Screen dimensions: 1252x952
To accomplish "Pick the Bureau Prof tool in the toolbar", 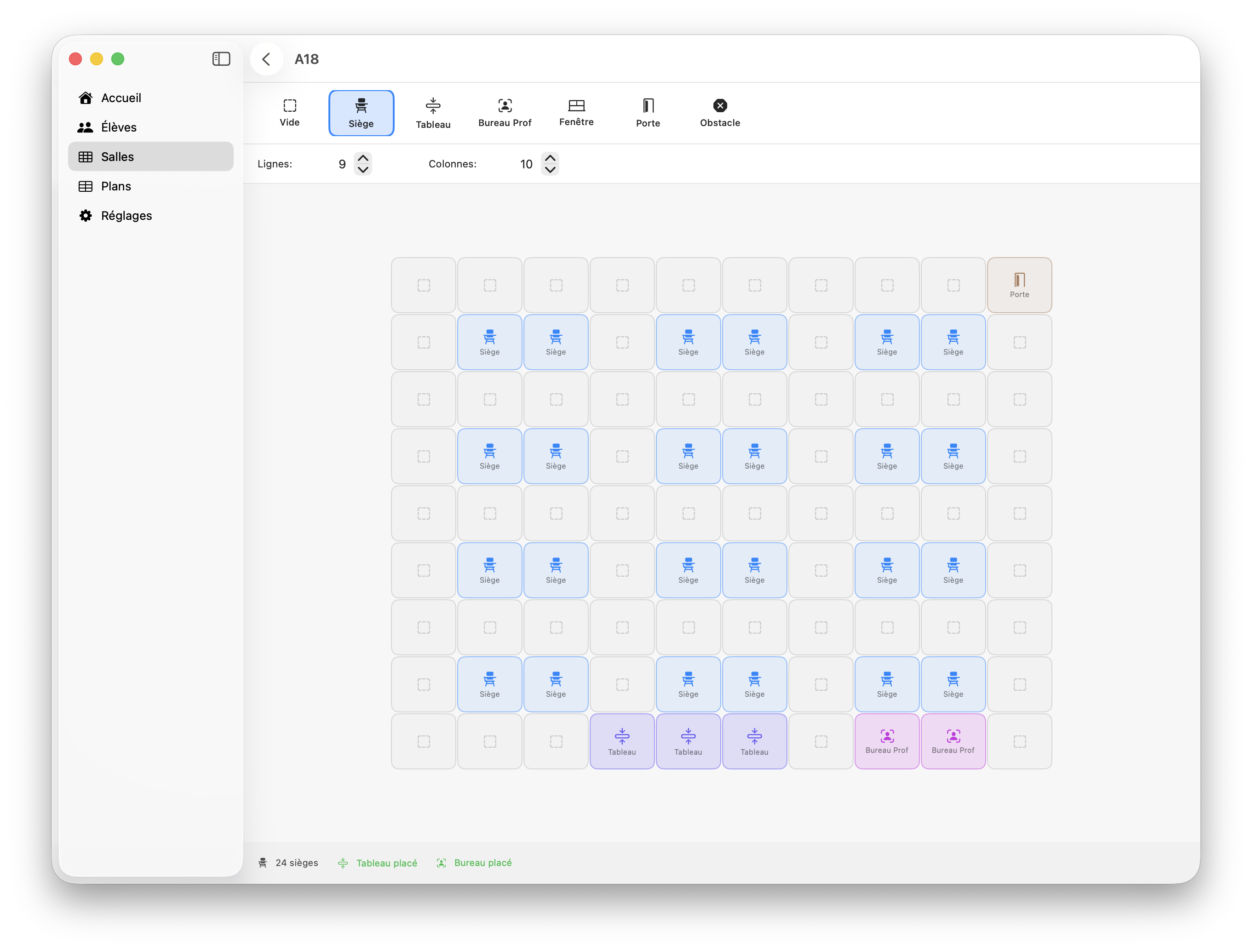I will click(x=505, y=113).
